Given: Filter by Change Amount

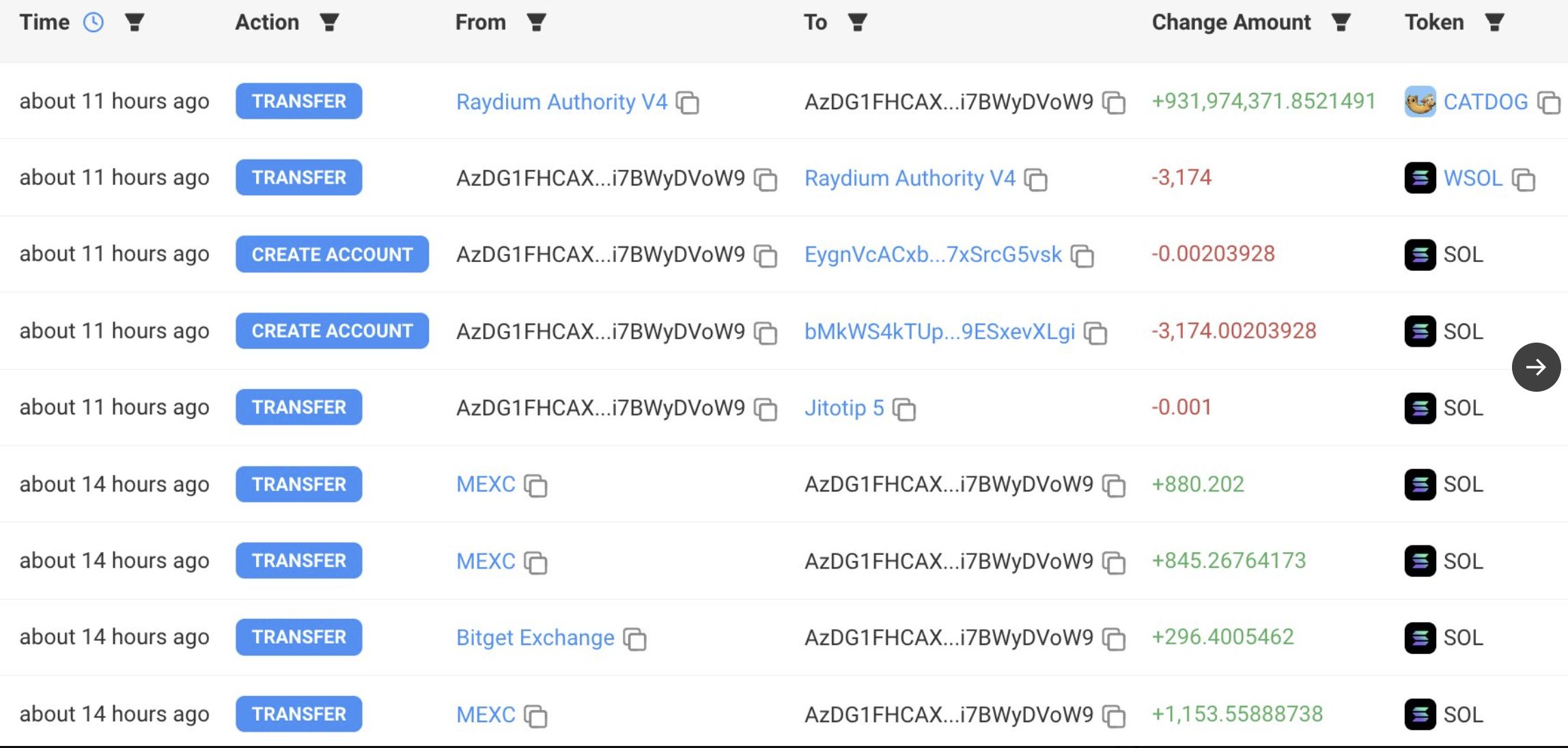Looking at the screenshot, I should [x=1341, y=23].
